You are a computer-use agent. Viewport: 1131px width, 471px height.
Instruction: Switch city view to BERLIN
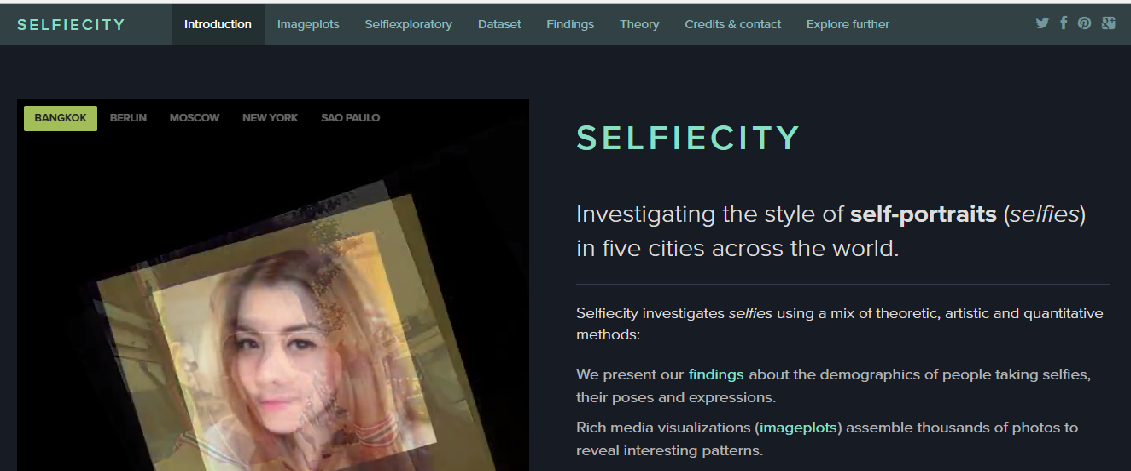(x=128, y=118)
